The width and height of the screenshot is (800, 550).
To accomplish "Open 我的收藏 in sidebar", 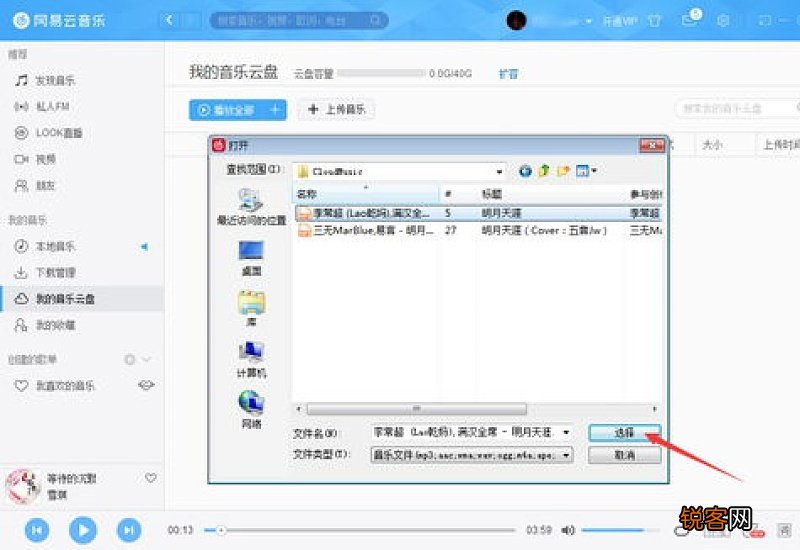I will click(45, 325).
